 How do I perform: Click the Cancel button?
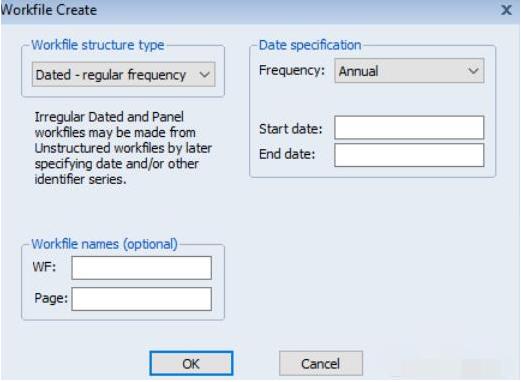click(321, 363)
